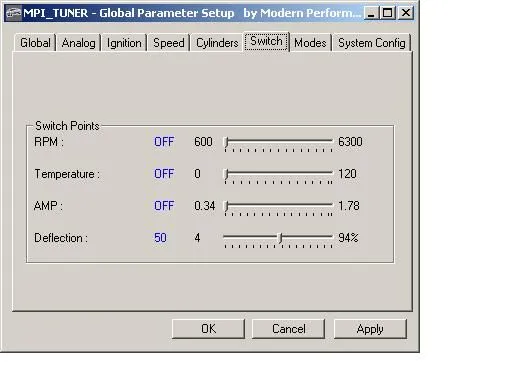Image resolution: width=512 pixels, height=384 pixels.
Task: Click the Deflection label
Action: coord(61,238)
